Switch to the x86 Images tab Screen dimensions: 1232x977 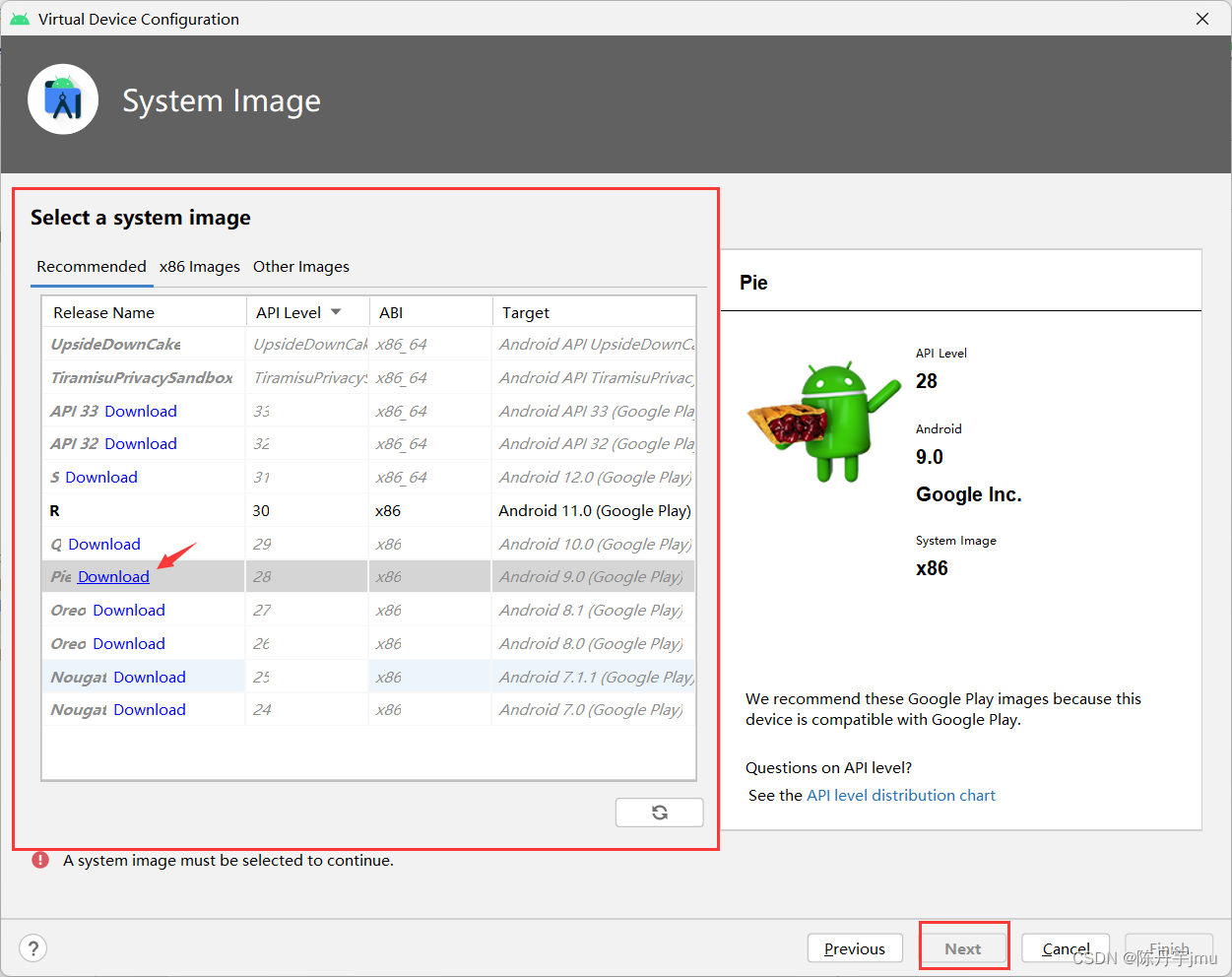pos(200,267)
